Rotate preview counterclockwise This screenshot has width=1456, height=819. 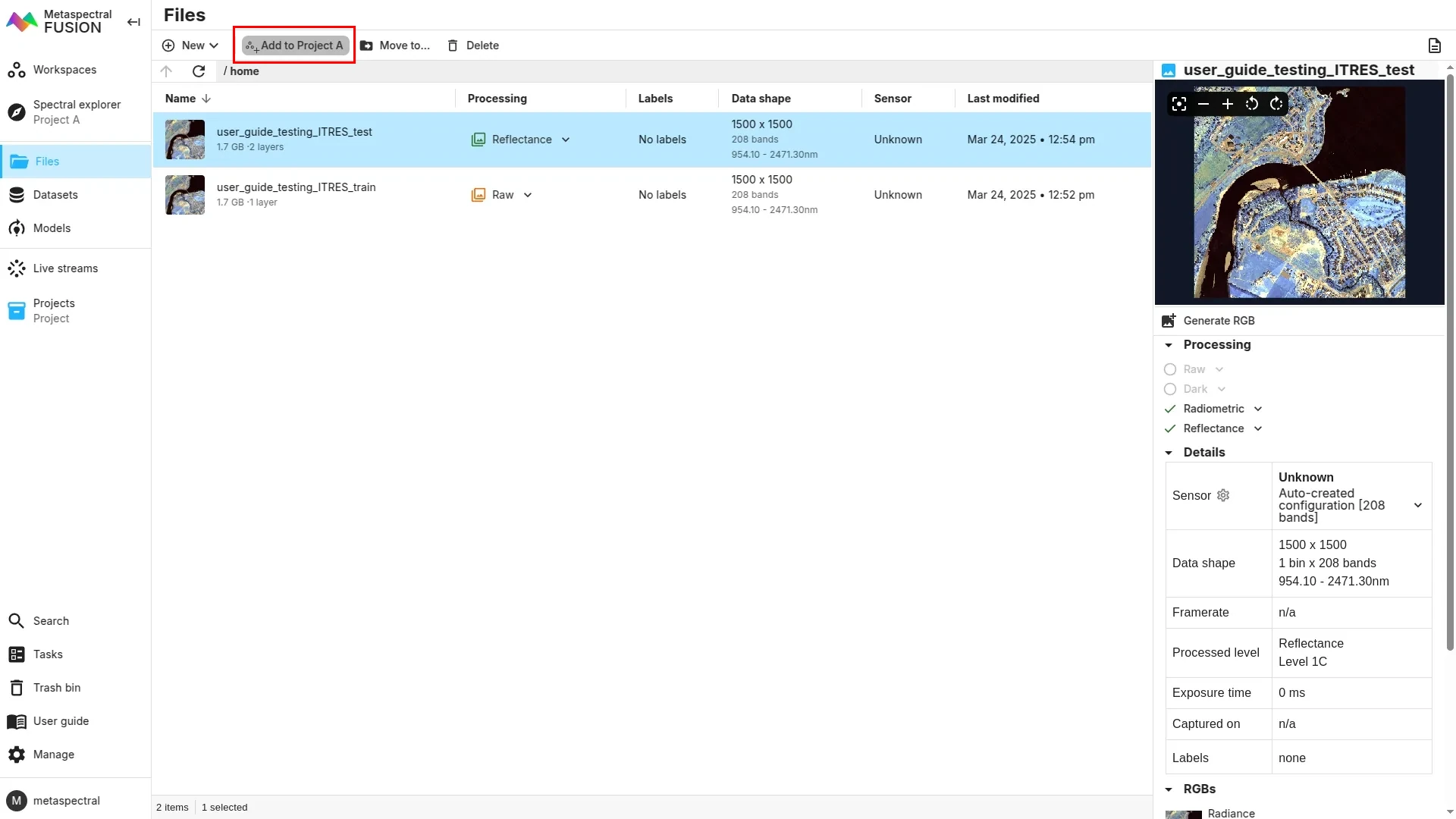[1251, 104]
